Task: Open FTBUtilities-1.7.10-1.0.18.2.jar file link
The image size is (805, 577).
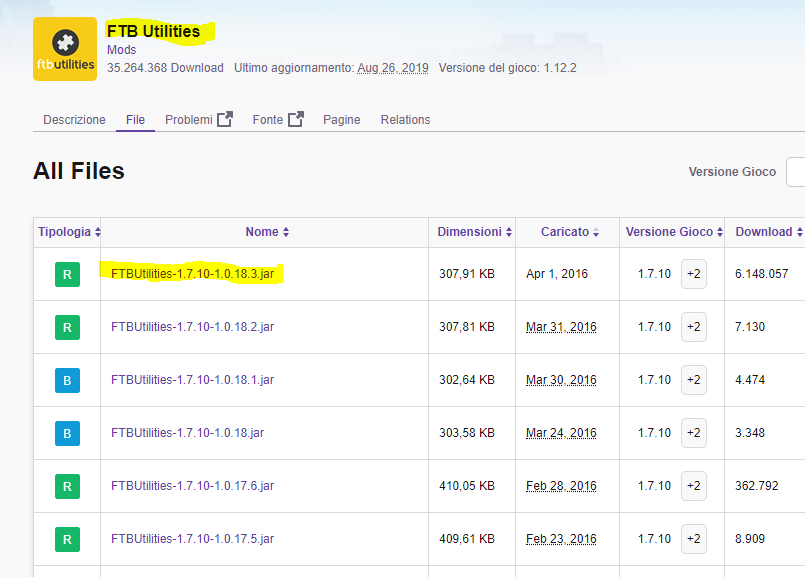Action: [193, 326]
